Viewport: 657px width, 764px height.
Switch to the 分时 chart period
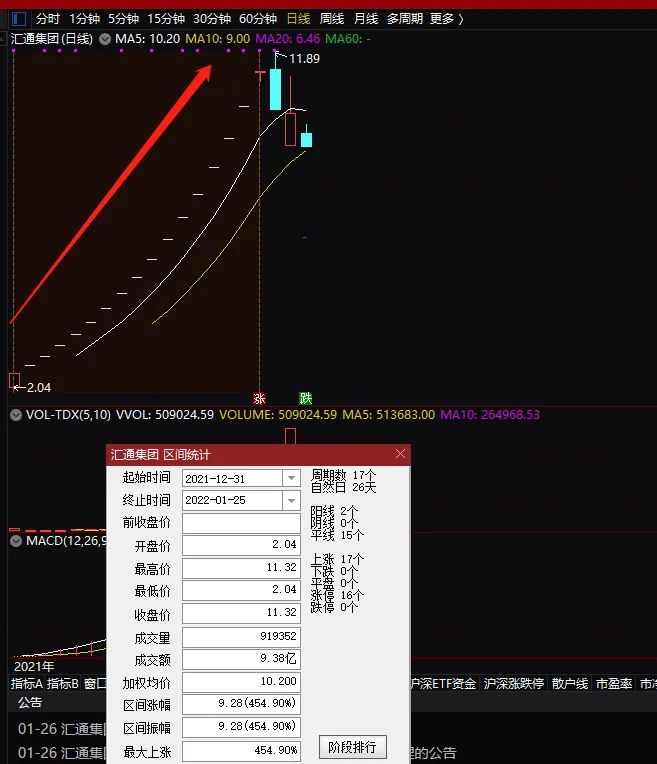pyautogui.click(x=48, y=19)
